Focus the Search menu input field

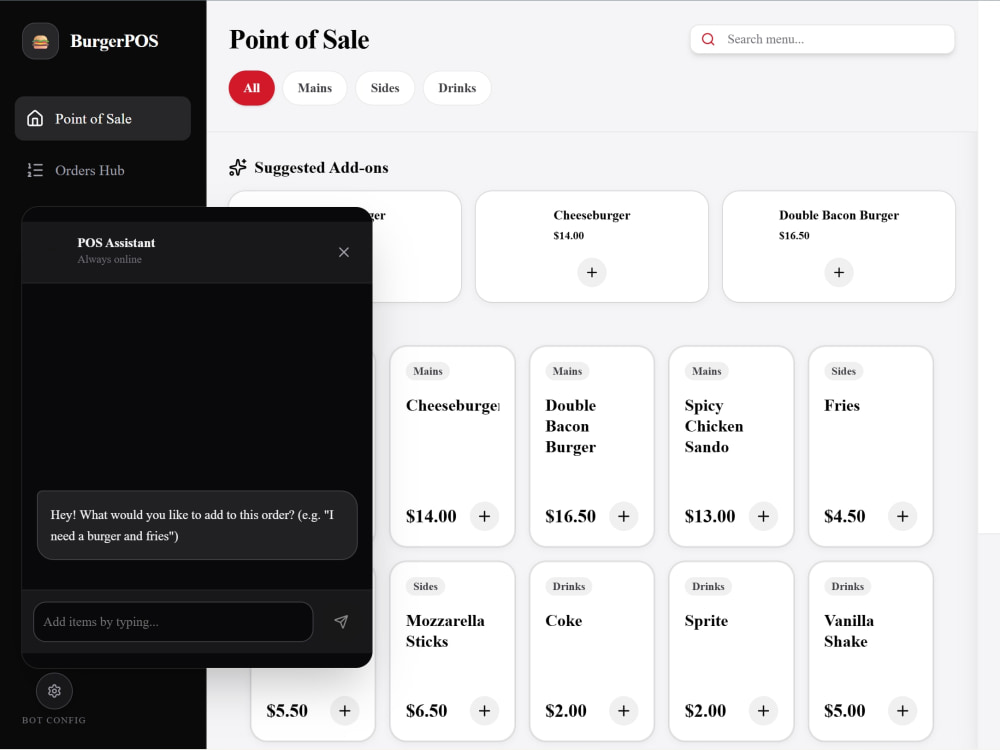click(823, 40)
